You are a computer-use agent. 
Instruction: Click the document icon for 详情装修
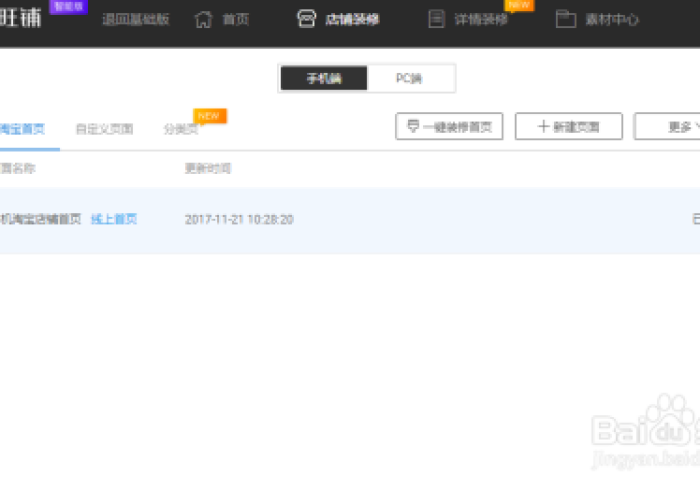pyautogui.click(x=436, y=19)
